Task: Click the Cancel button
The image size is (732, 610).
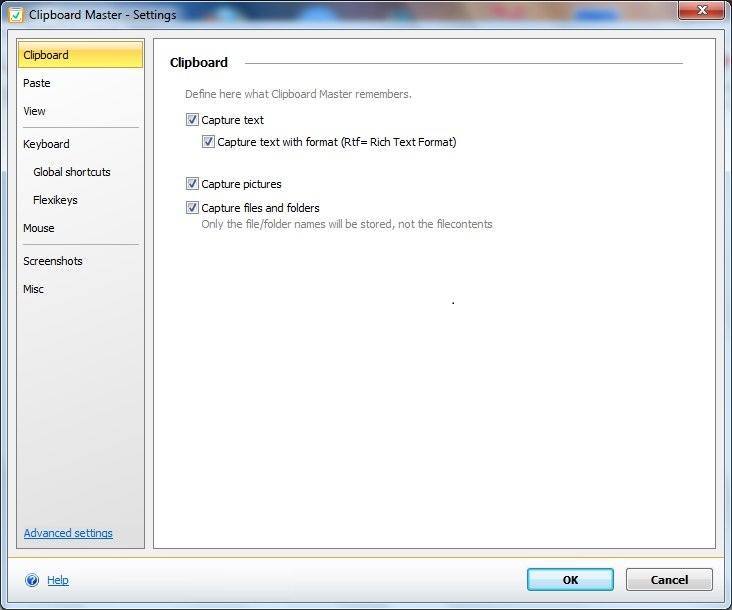Action: (669, 580)
